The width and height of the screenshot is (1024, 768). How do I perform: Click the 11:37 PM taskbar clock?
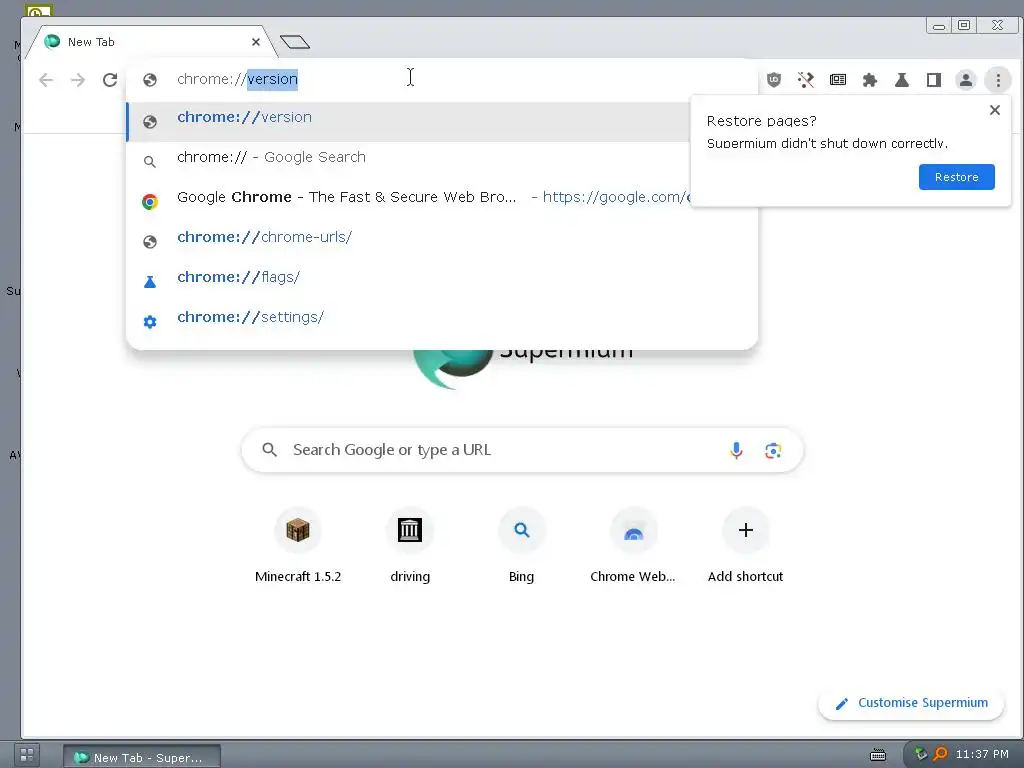pos(982,754)
